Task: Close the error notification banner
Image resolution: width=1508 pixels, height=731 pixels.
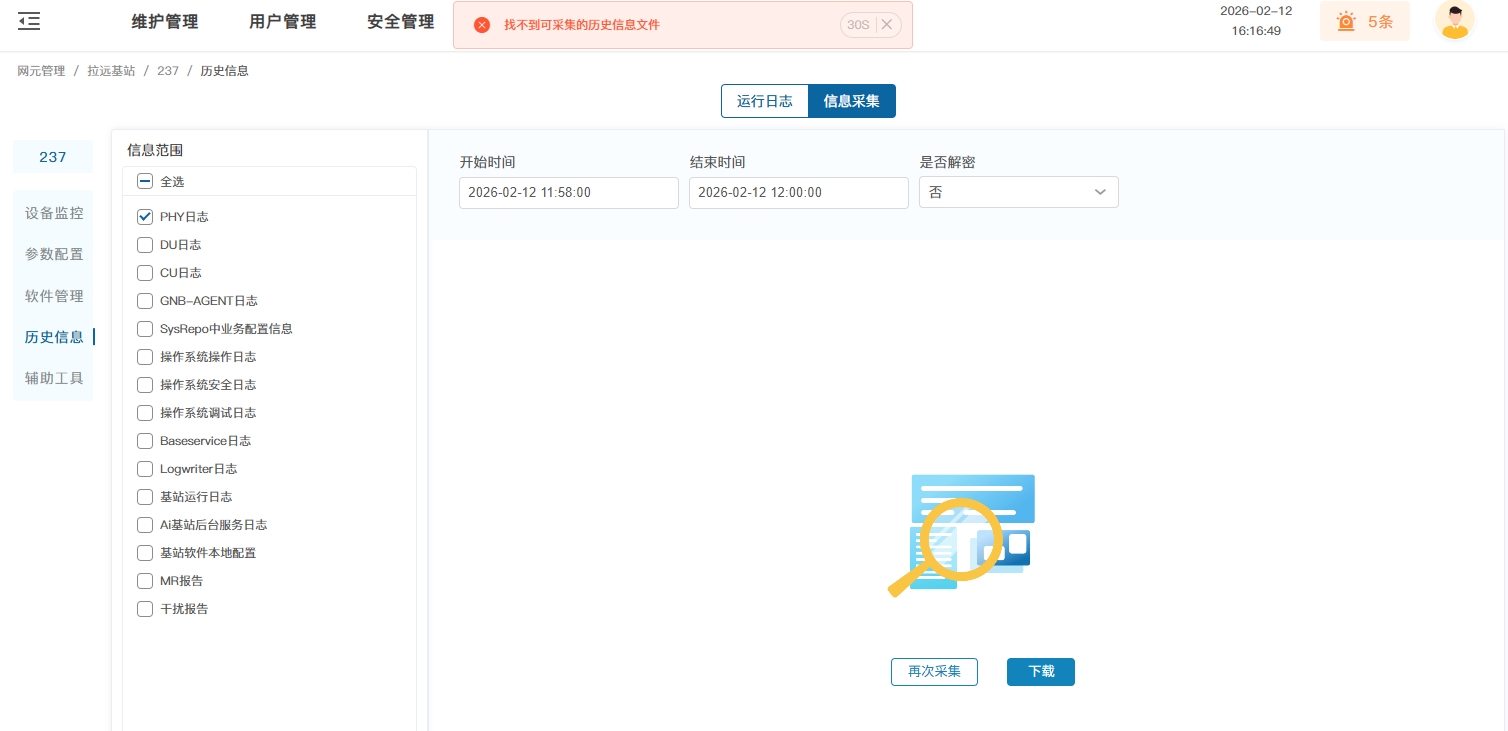Action: point(887,25)
